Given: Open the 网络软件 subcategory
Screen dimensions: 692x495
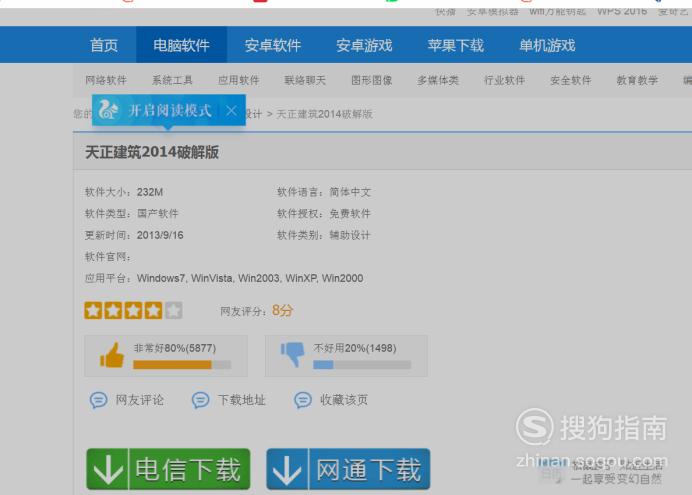Looking at the screenshot, I should pos(106,80).
